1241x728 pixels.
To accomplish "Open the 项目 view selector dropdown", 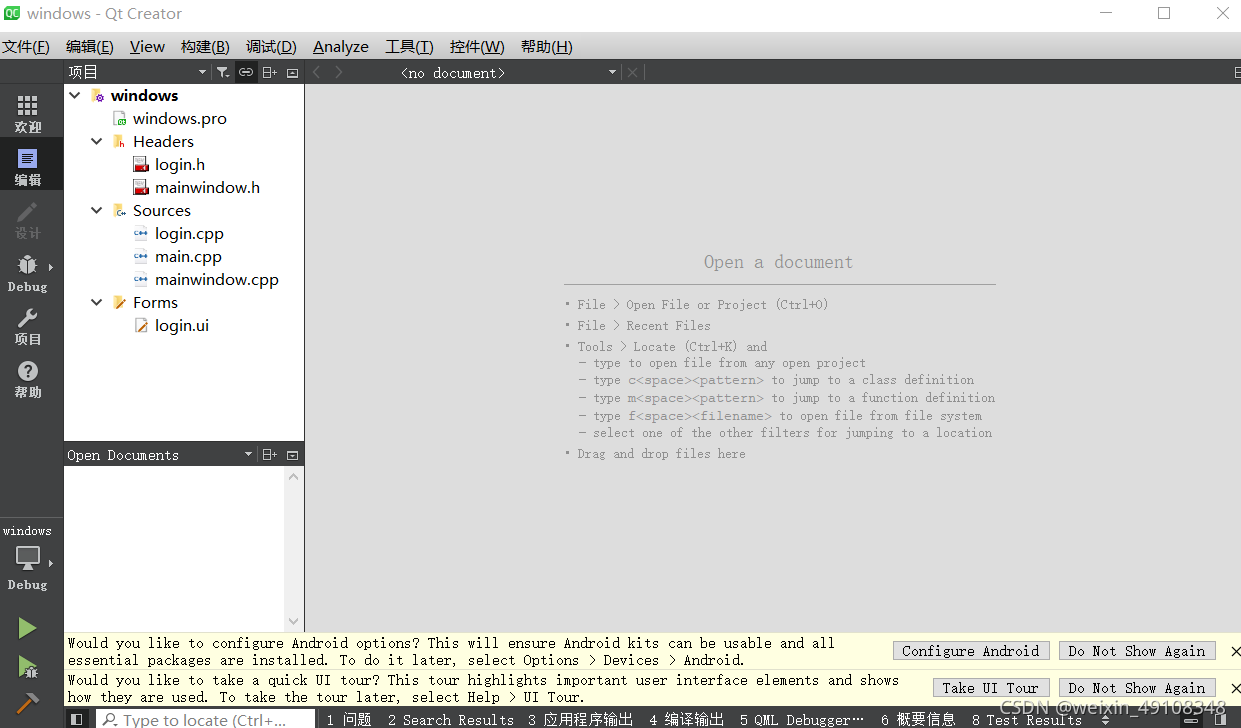I will [x=138, y=72].
